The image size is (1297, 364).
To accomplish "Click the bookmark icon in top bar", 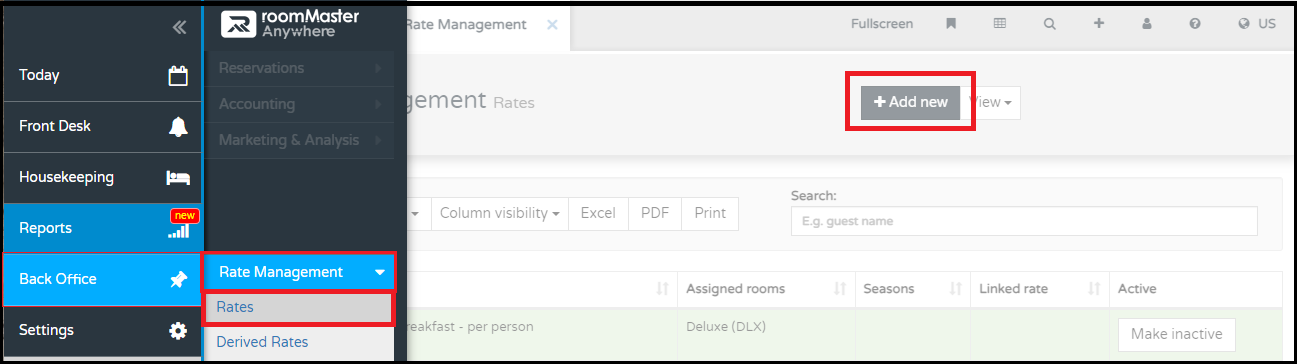I will click(951, 24).
